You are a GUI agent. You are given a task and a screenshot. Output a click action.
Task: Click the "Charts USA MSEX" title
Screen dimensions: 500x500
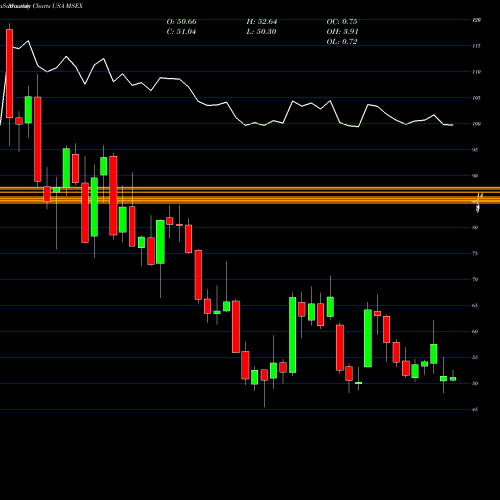58,6
